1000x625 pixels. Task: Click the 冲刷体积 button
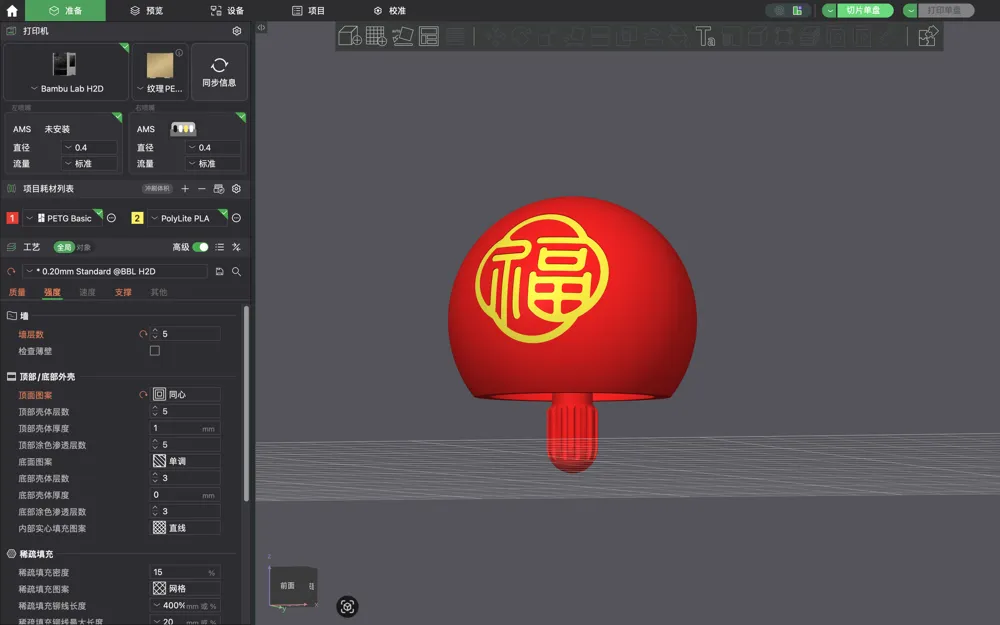[157, 189]
